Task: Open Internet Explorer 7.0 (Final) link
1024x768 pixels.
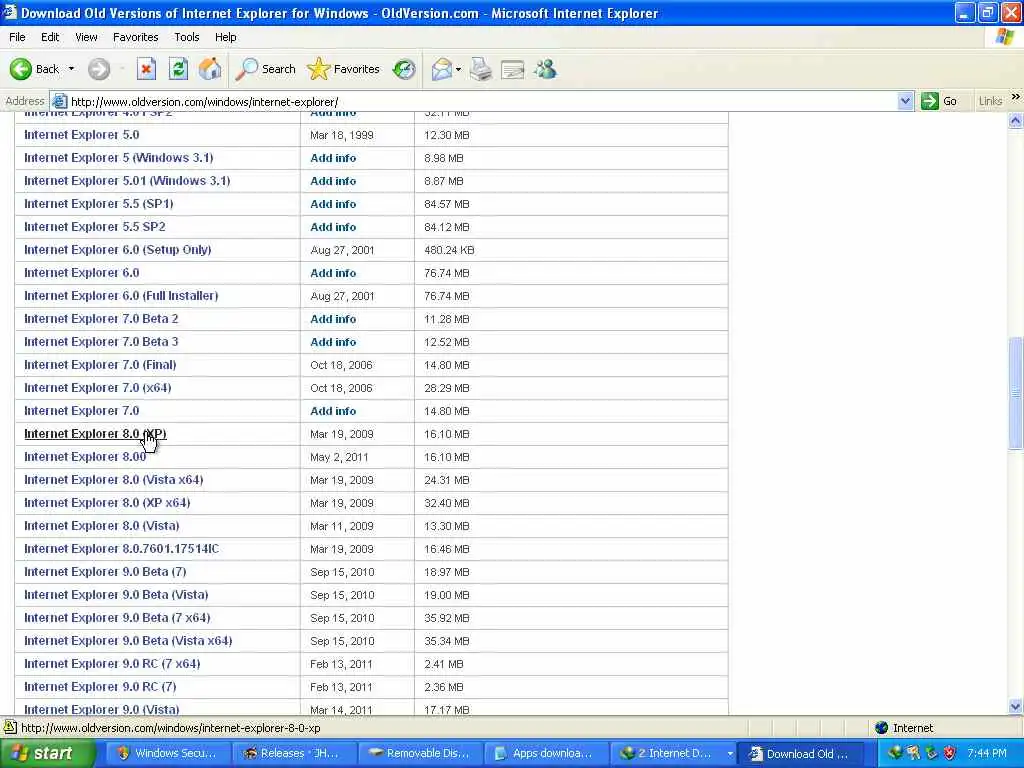Action: [x=100, y=364]
